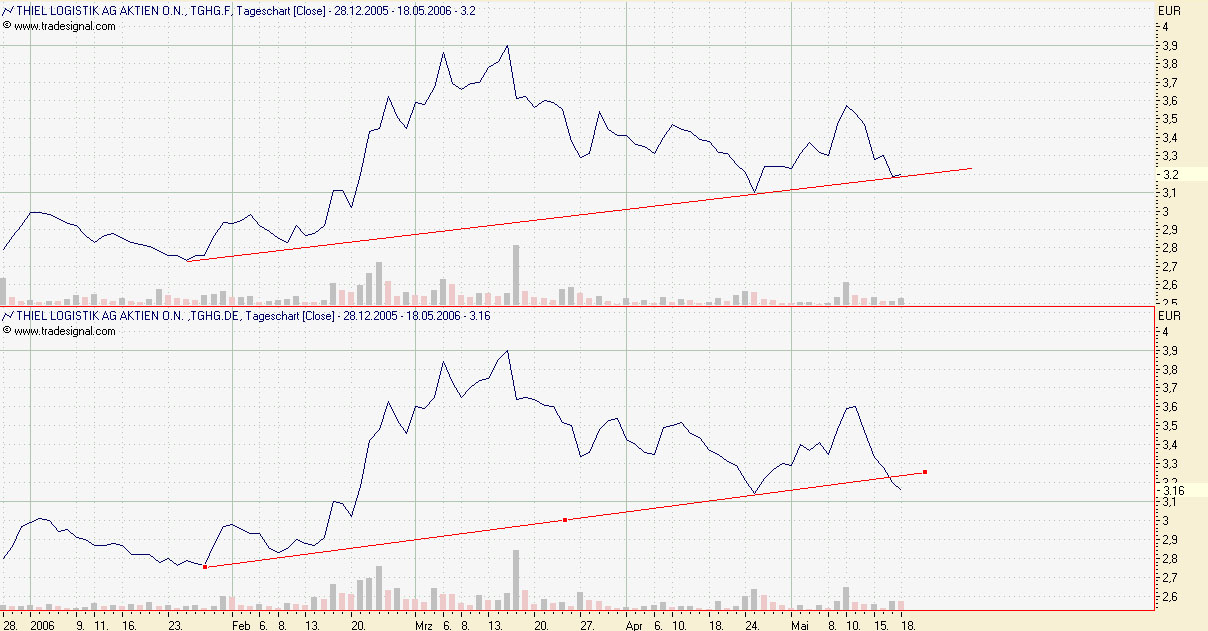Select the trendline start handle in the lower chart
1208x631 pixels.
[205, 567]
